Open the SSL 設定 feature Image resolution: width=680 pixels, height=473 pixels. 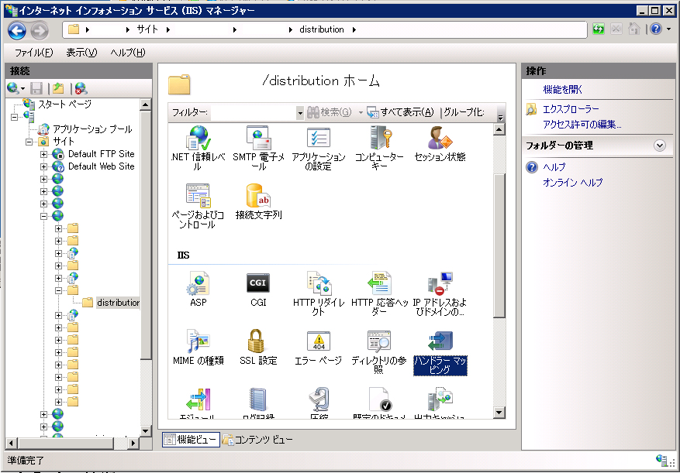coord(258,347)
